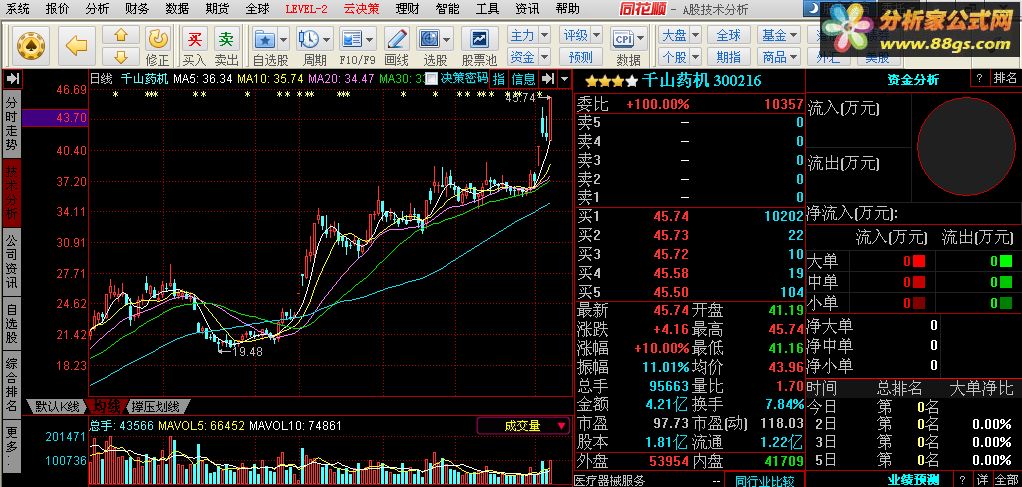This screenshot has width=1022, height=487.
Task: Click the 卖出 sell icon
Action: (x=226, y=39)
